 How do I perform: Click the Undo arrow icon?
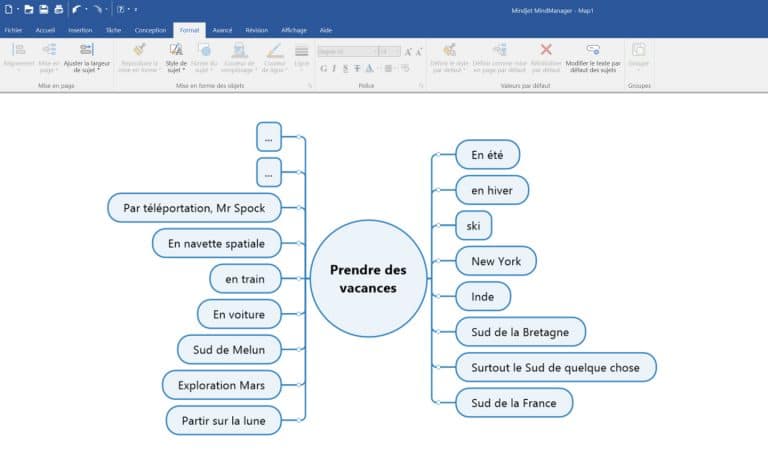pos(77,9)
